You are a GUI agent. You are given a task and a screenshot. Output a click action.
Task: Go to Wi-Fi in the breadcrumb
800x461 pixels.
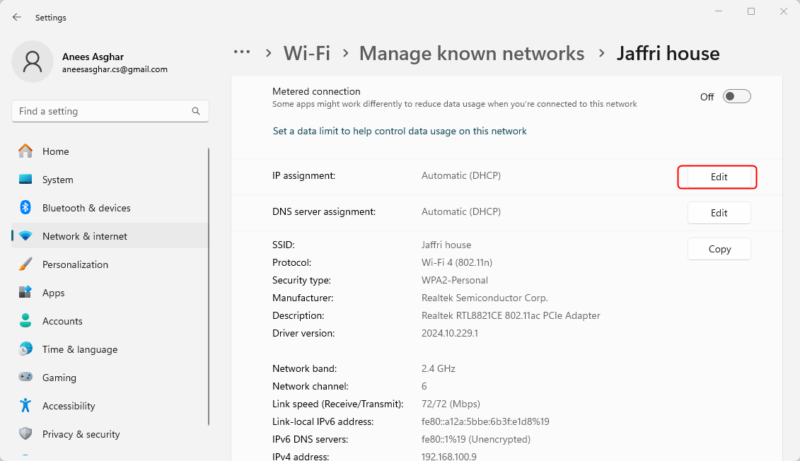pos(307,53)
